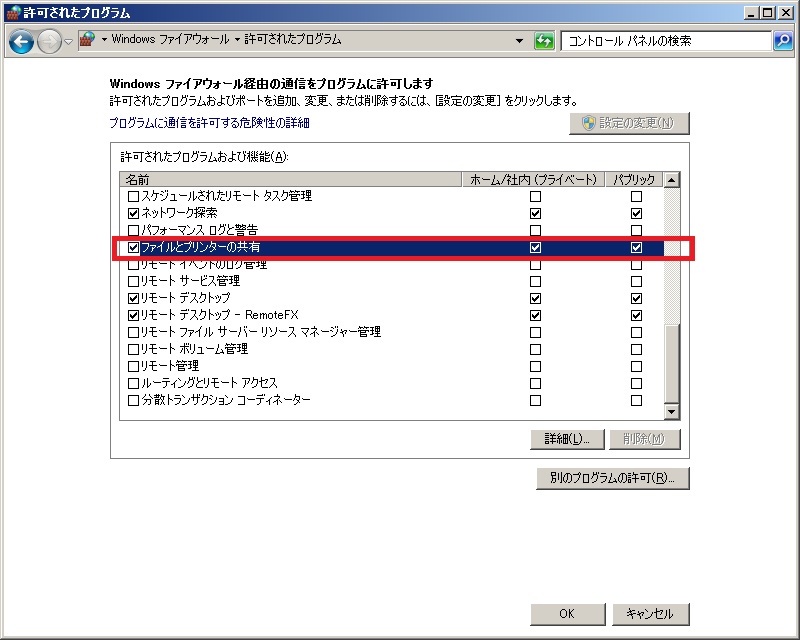Toggle private checkbox for リモート デスクトップ
Screen dimensions: 800x640
[x=535, y=298]
